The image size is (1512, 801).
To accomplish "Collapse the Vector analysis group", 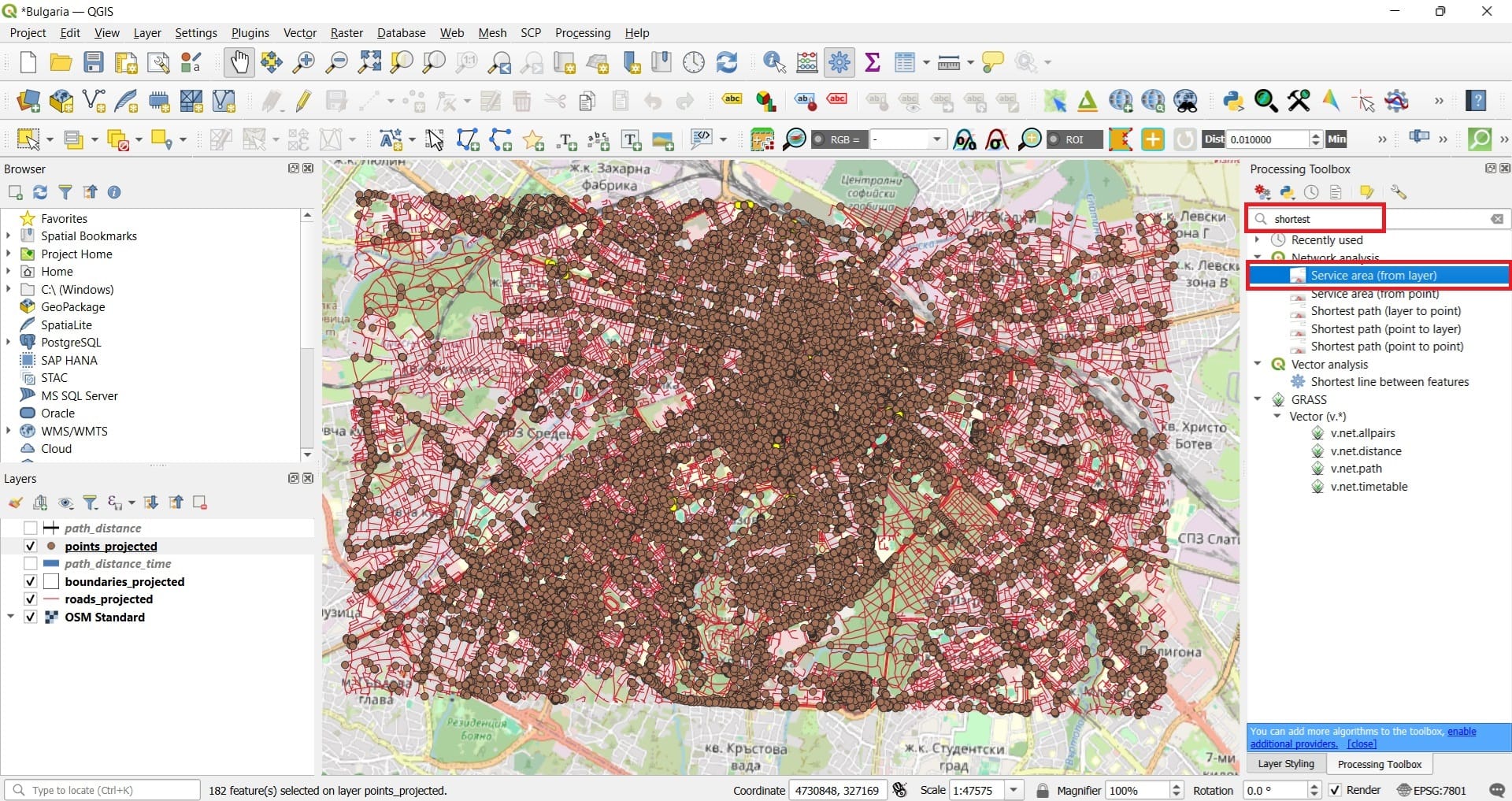I will click(1258, 364).
